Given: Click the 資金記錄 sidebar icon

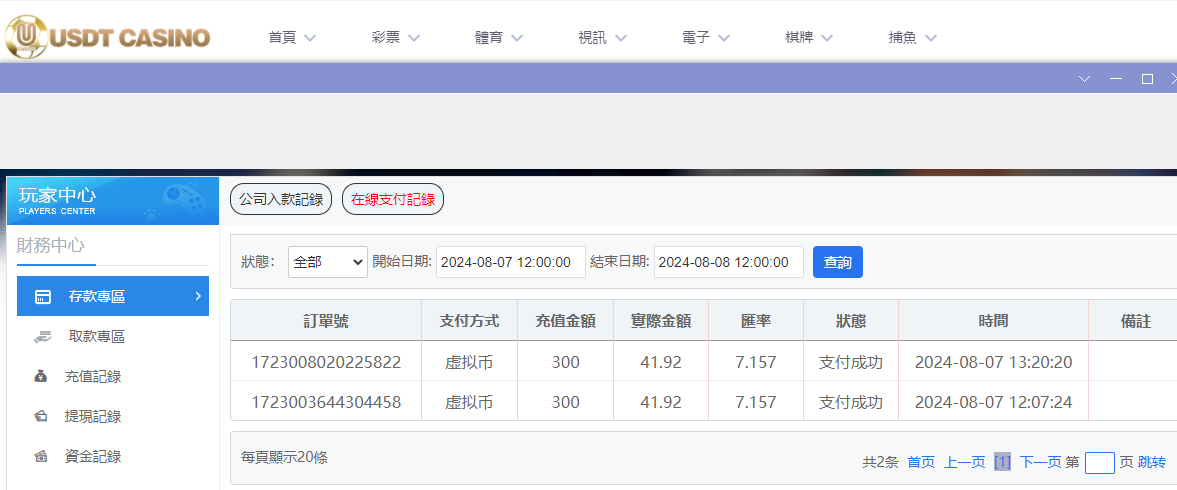Looking at the screenshot, I should tap(41, 457).
